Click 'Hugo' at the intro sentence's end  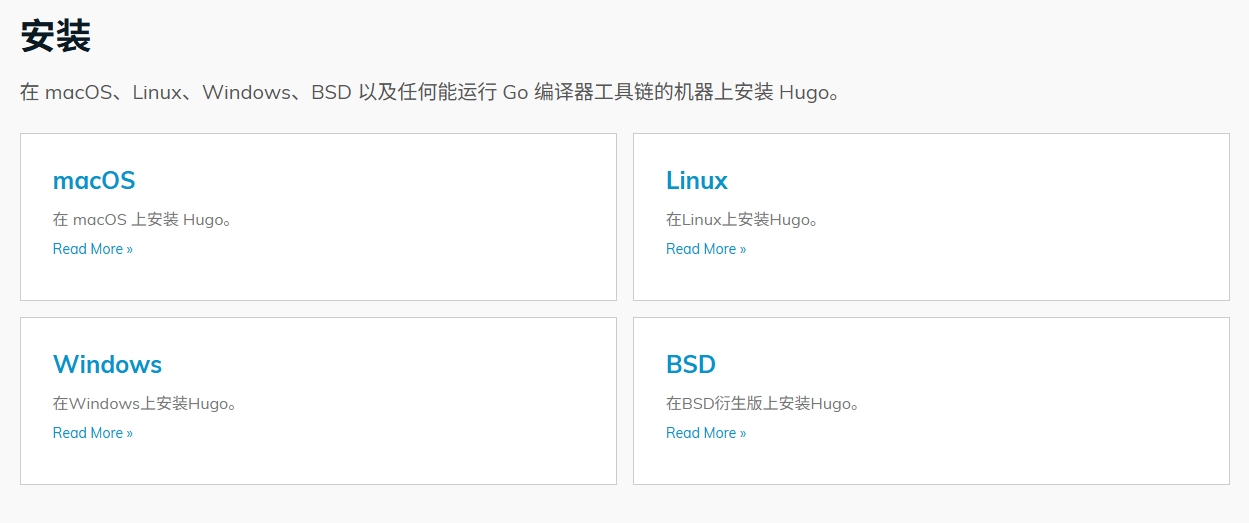pos(803,93)
